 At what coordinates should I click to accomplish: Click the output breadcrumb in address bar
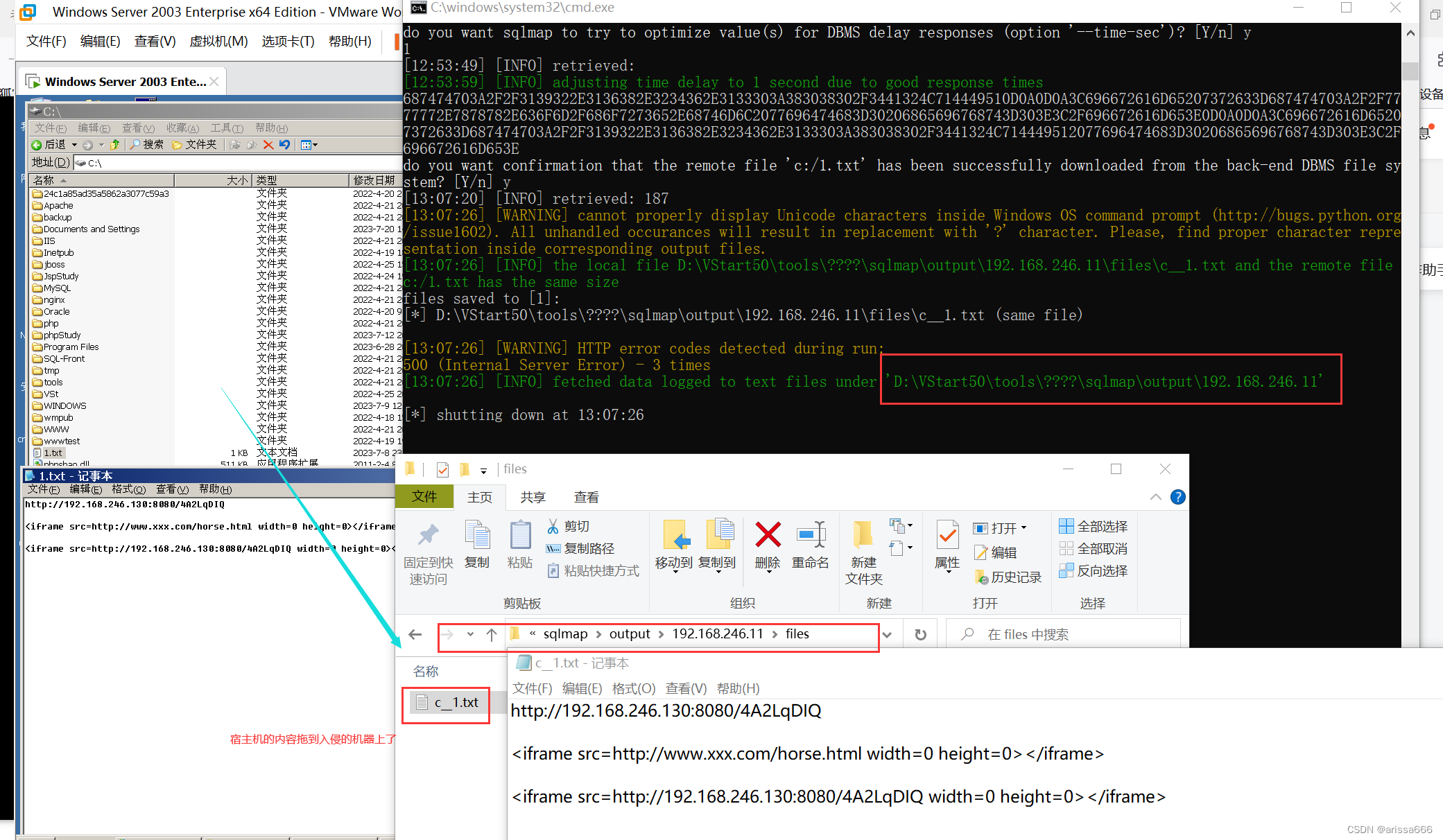[x=629, y=634]
